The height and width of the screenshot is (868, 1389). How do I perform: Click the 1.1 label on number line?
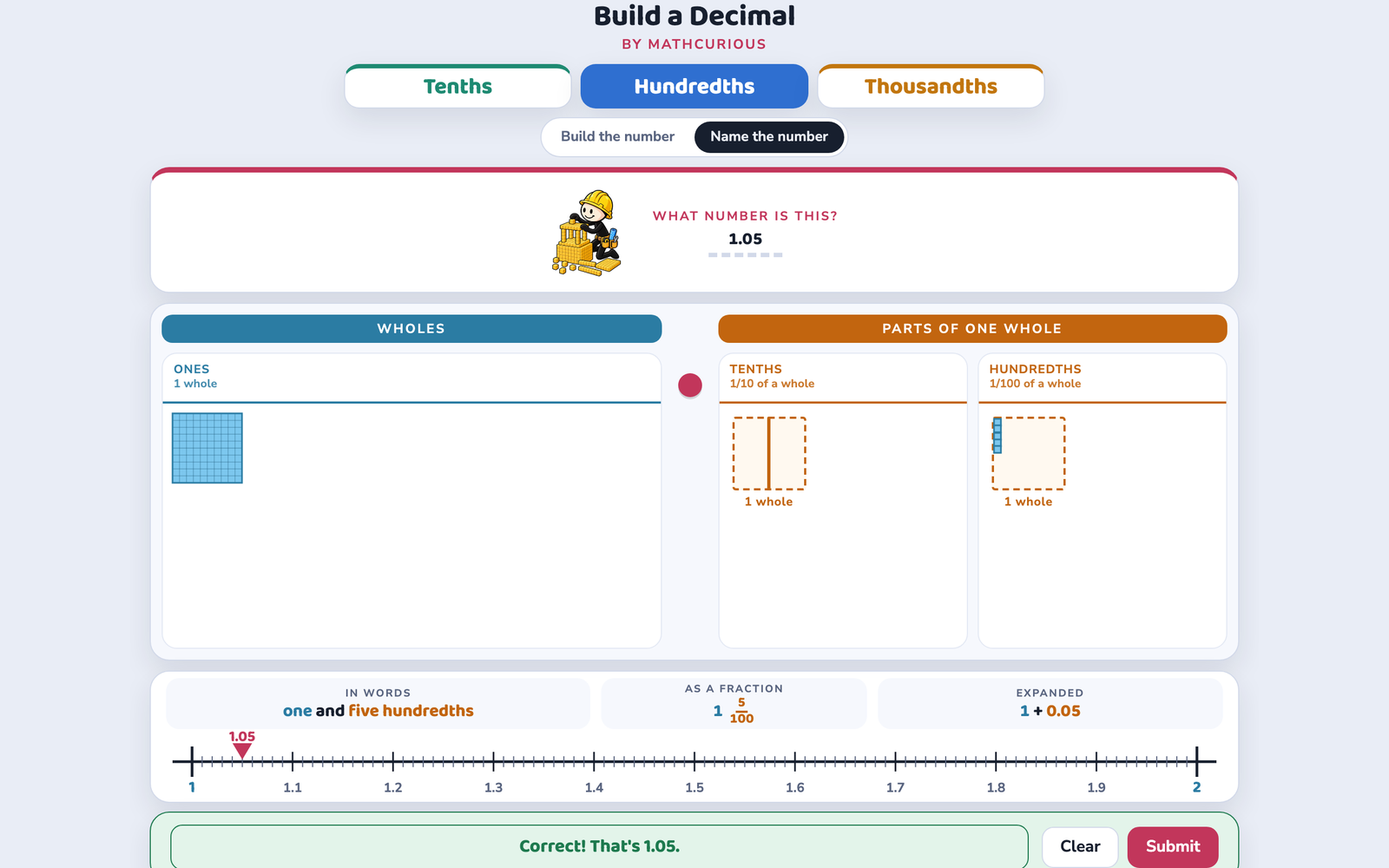[x=293, y=787]
